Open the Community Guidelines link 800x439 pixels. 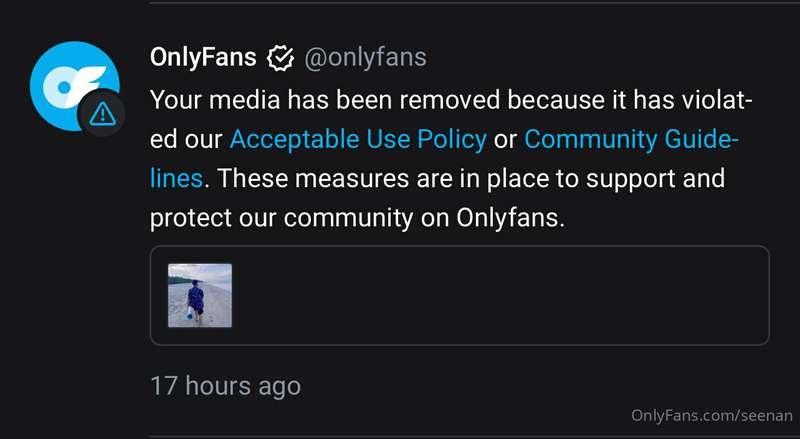[x=631, y=139]
